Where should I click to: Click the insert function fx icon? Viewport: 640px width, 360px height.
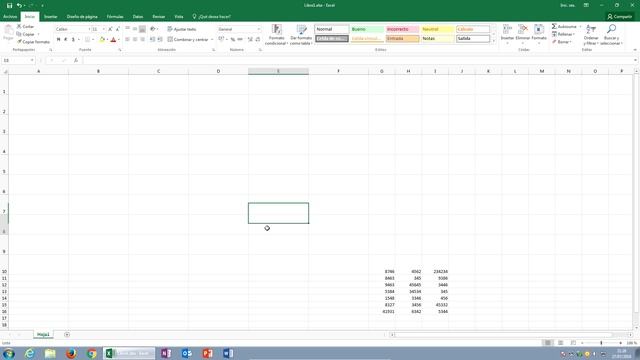point(76,60)
